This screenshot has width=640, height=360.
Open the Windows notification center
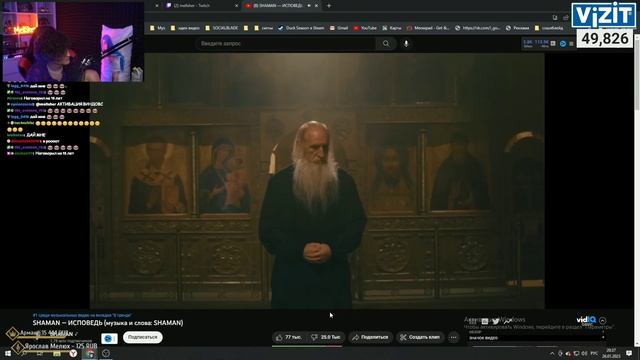tap(629, 353)
